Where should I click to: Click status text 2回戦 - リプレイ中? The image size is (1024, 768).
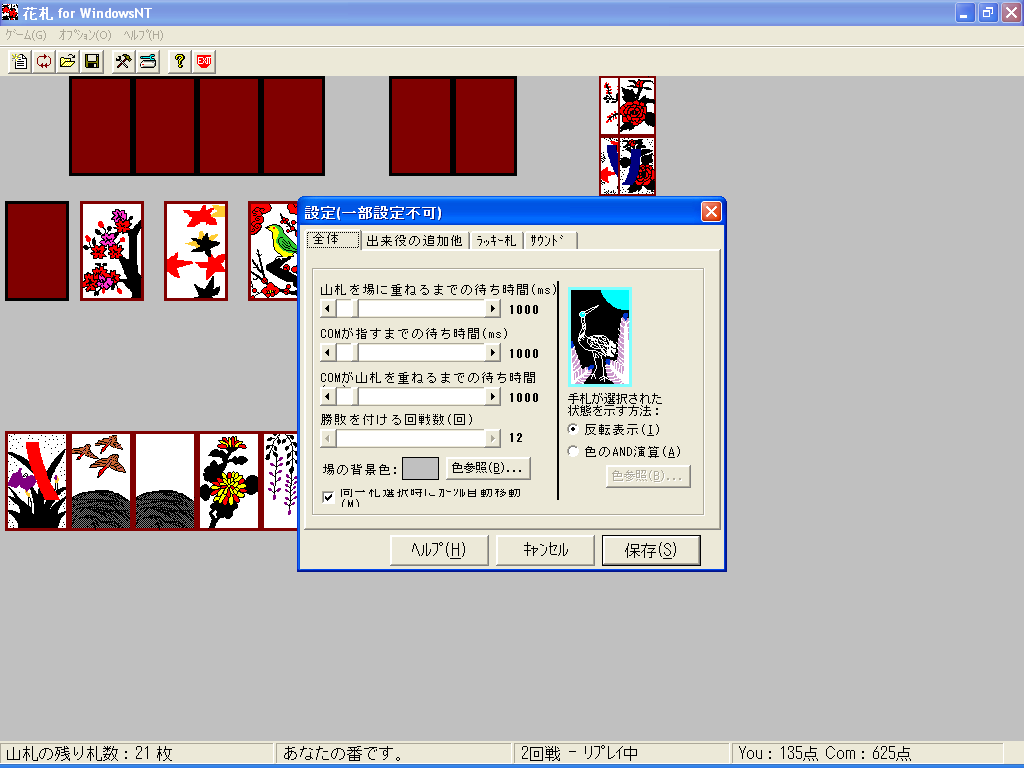(579, 754)
